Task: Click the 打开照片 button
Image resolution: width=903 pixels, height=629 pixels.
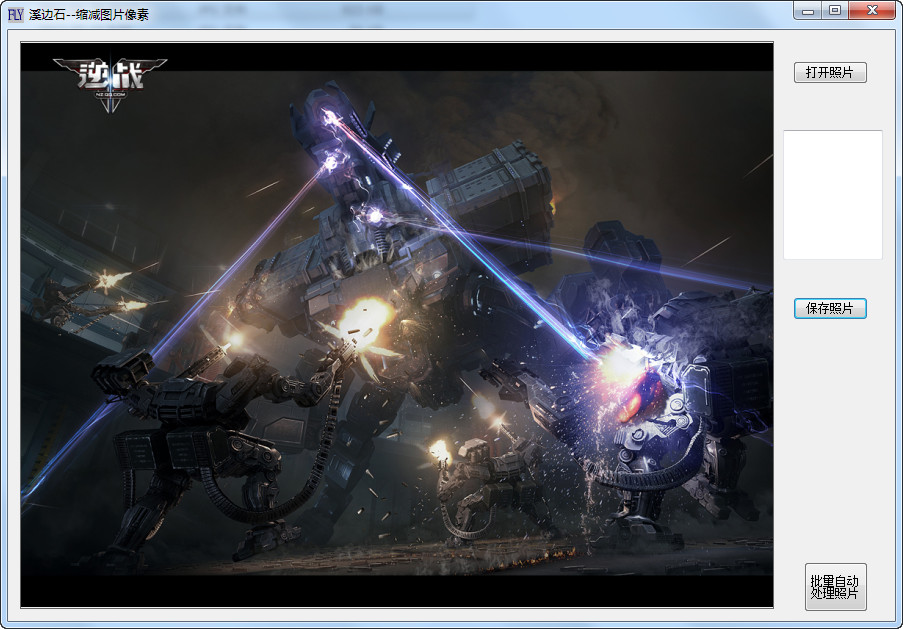Action: 830,73
